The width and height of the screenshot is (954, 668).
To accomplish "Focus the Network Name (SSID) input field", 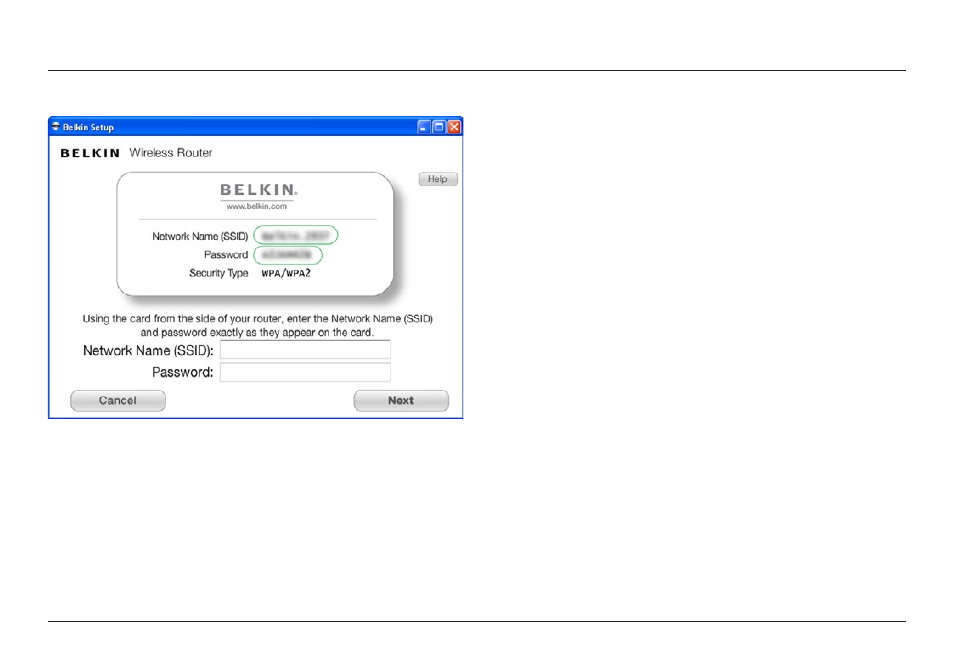I will point(305,350).
